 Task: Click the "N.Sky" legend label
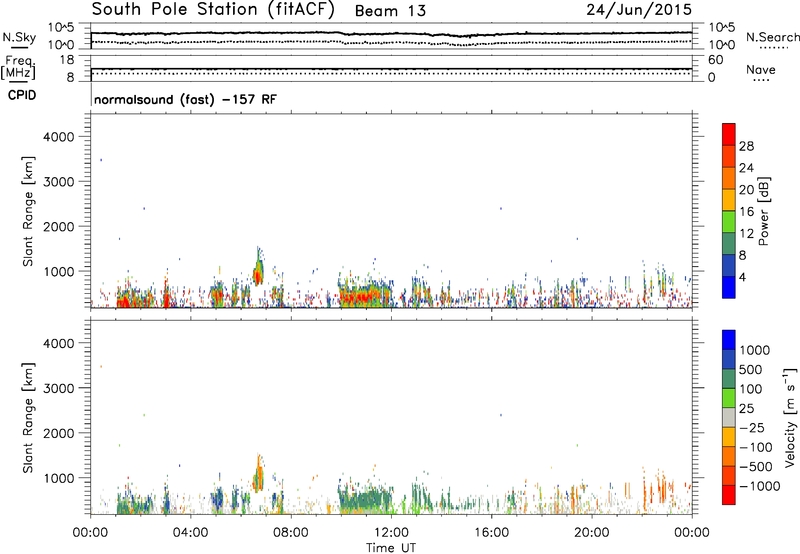point(19,37)
